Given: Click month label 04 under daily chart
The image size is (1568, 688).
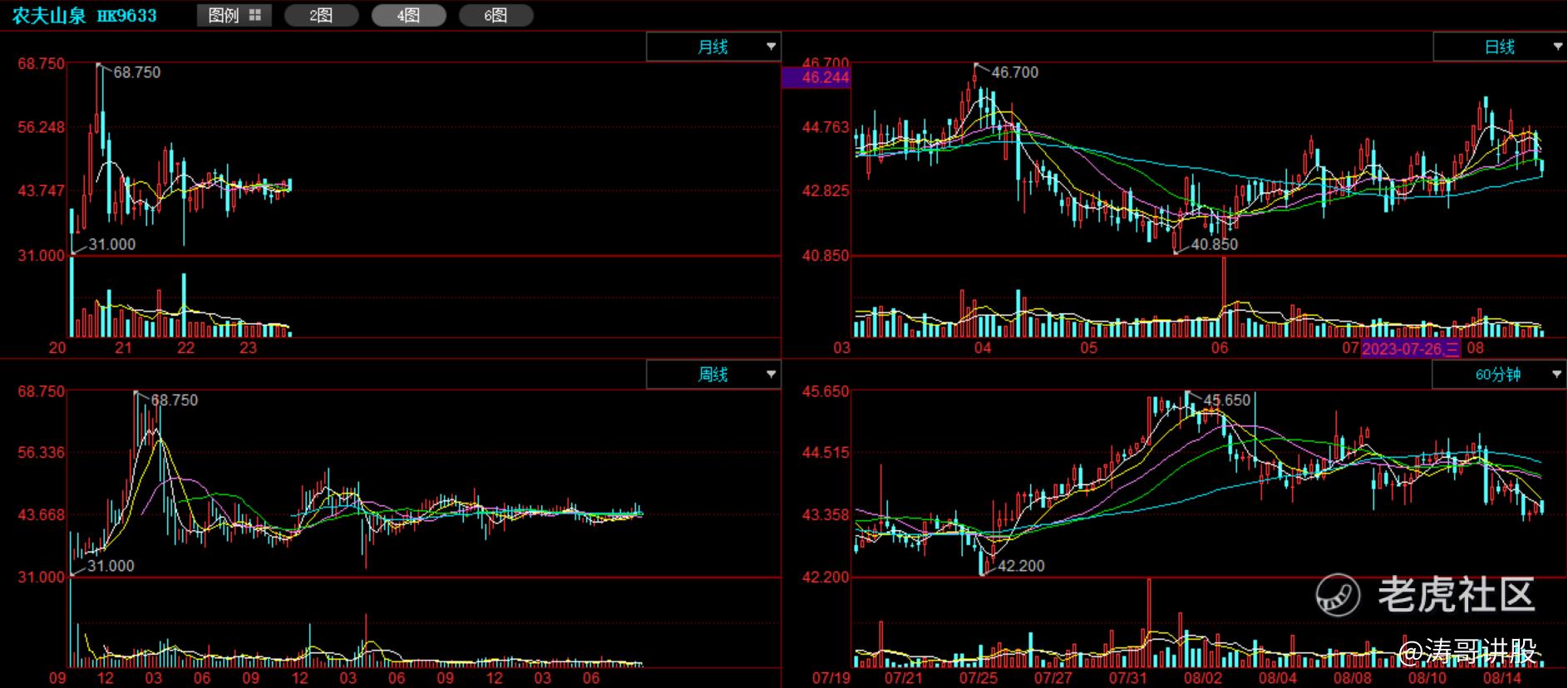Looking at the screenshot, I should [x=983, y=348].
